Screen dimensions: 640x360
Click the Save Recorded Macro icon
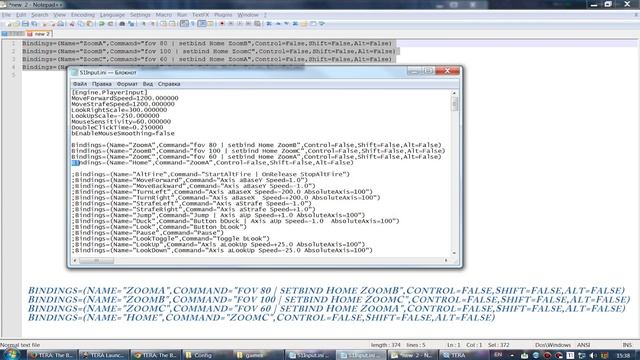257,24
